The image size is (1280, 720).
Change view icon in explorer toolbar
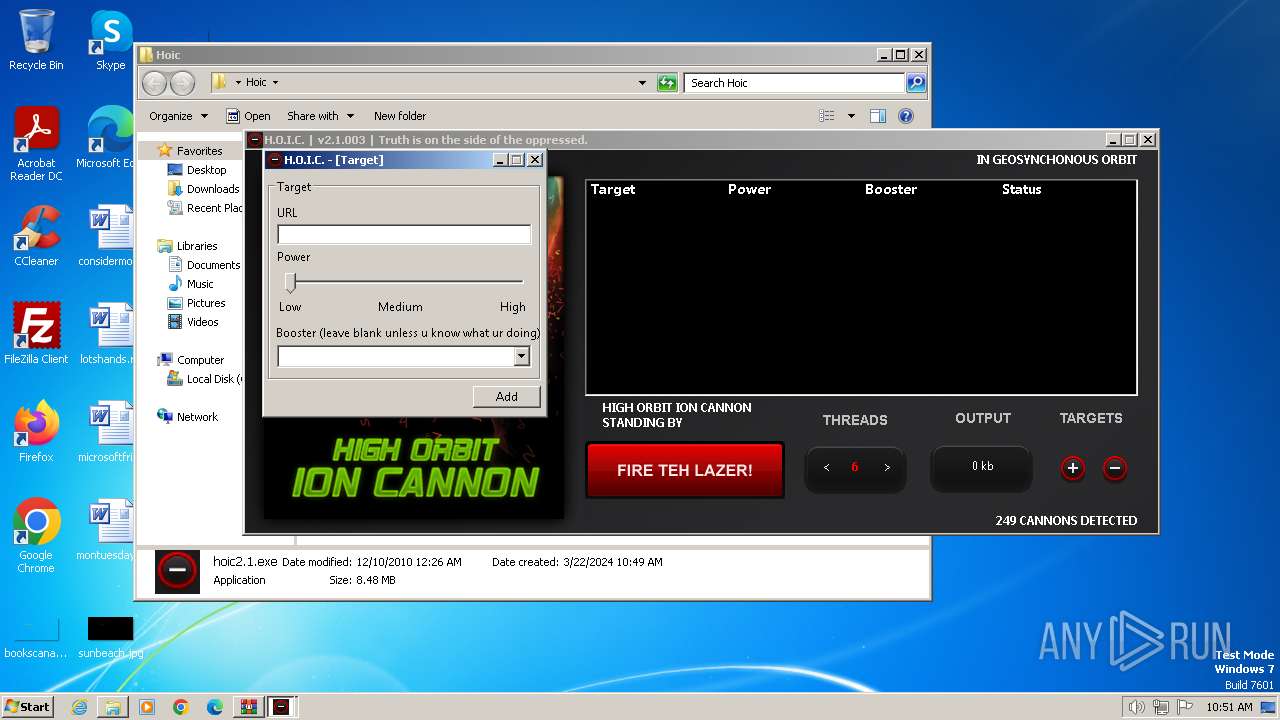tap(826, 116)
